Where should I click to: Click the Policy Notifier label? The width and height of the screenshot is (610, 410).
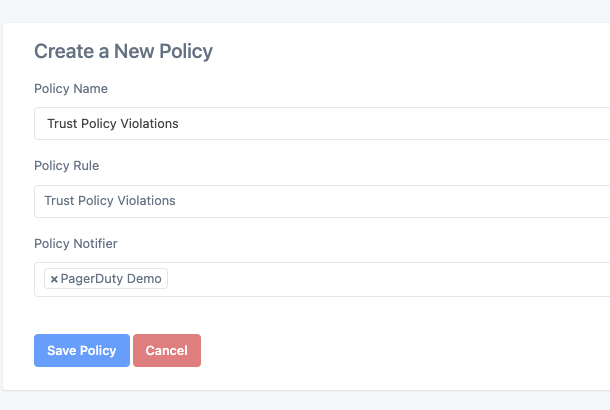(76, 244)
